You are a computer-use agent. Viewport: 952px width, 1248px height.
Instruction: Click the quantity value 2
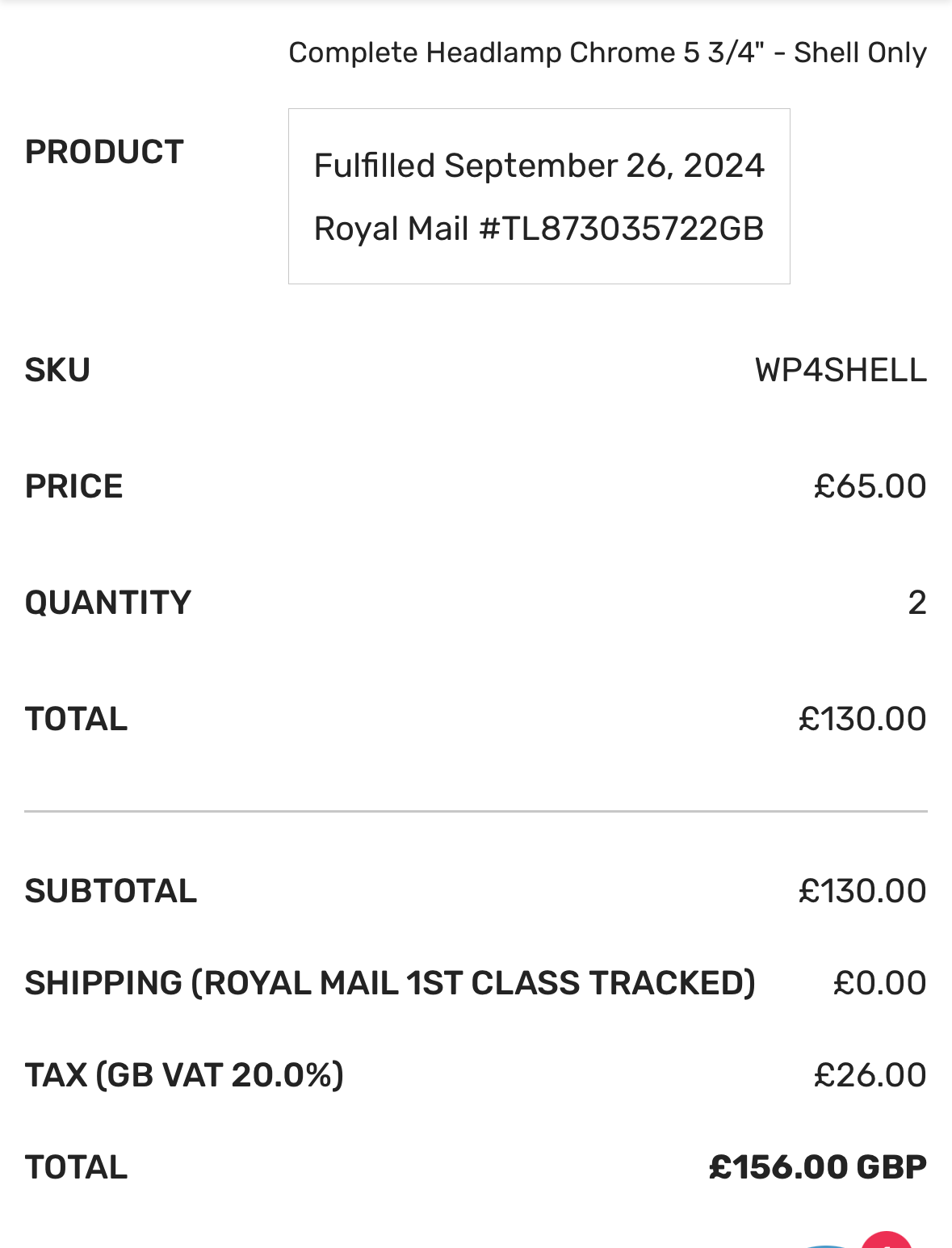tap(917, 603)
